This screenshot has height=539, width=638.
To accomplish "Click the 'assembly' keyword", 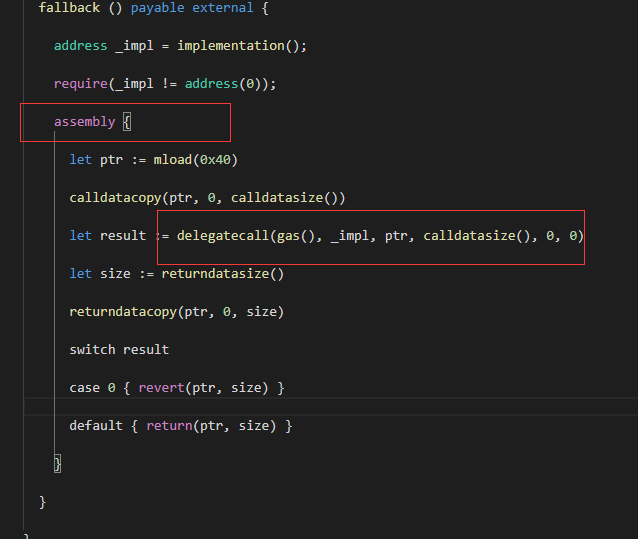I will [85, 122].
